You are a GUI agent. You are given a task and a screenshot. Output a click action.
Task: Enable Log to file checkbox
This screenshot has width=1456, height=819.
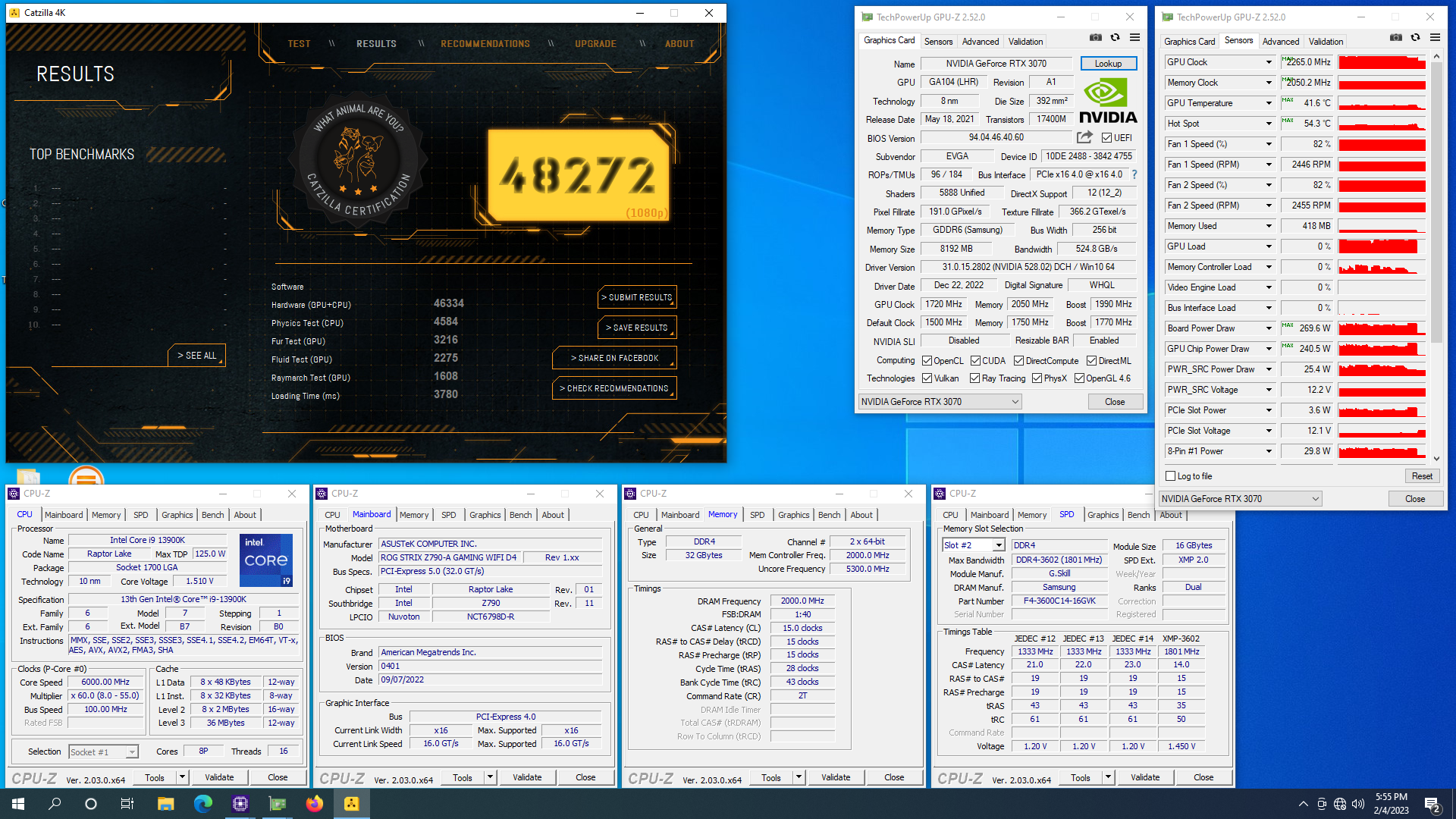(x=1170, y=476)
